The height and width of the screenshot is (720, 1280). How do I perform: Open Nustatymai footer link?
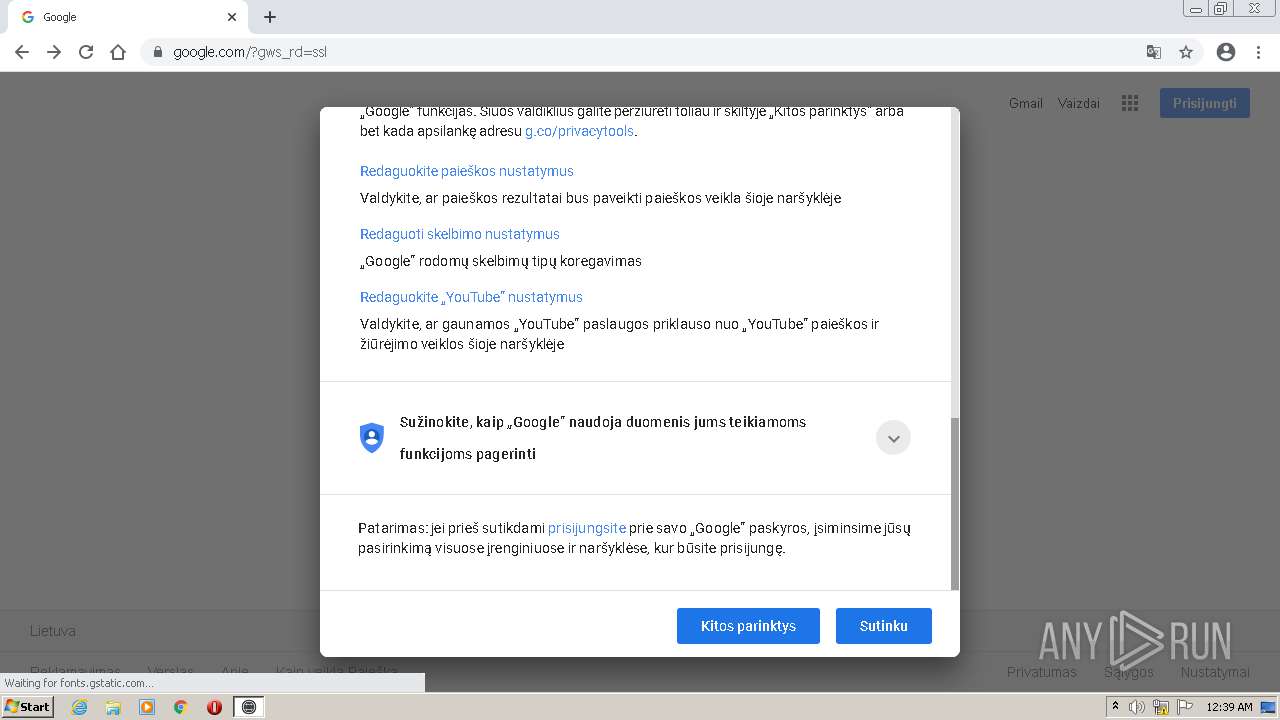point(1215,672)
